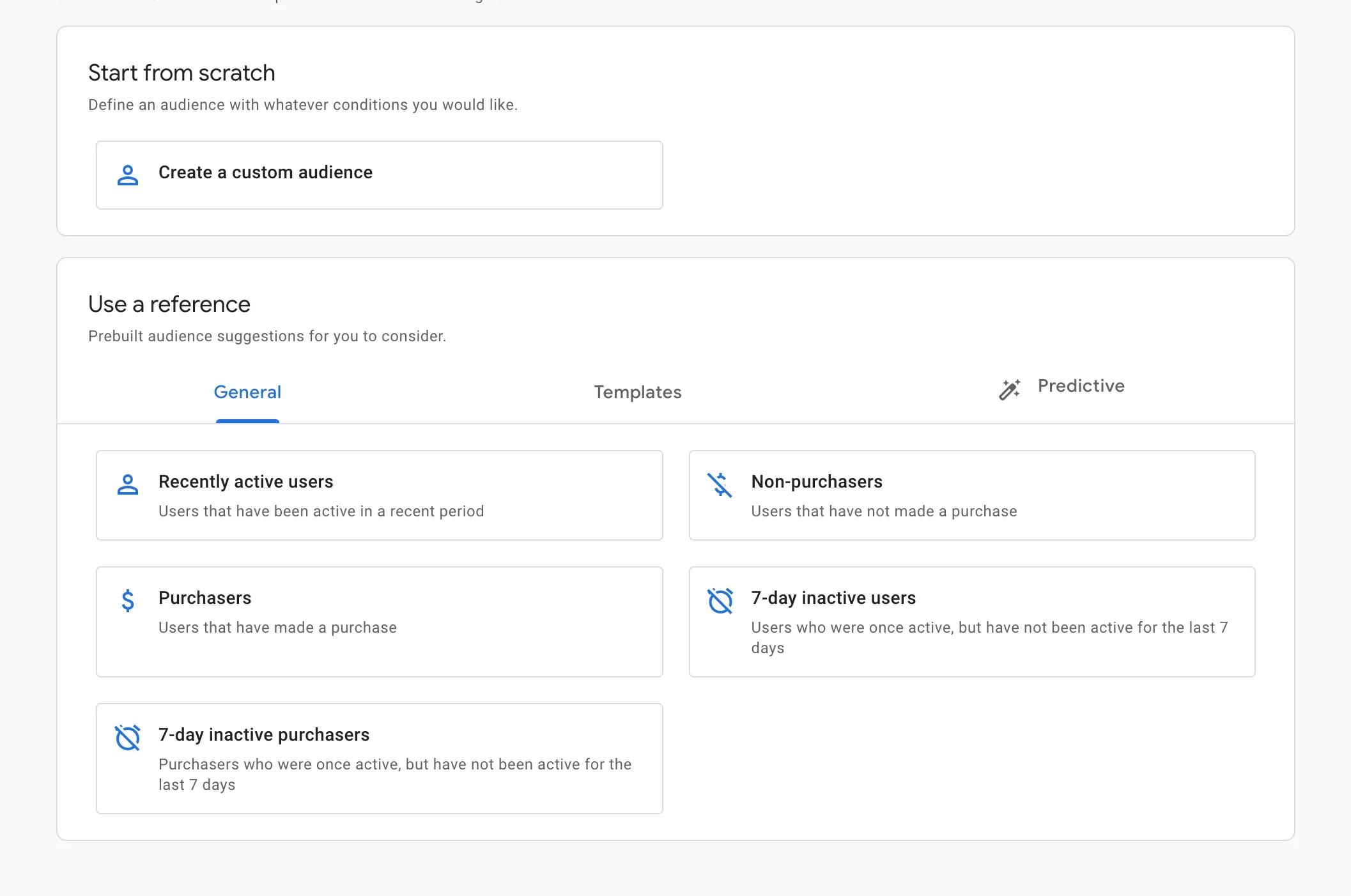Image resolution: width=1351 pixels, height=896 pixels.
Task: Click the Start from scratch heading
Action: tap(181, 73)
